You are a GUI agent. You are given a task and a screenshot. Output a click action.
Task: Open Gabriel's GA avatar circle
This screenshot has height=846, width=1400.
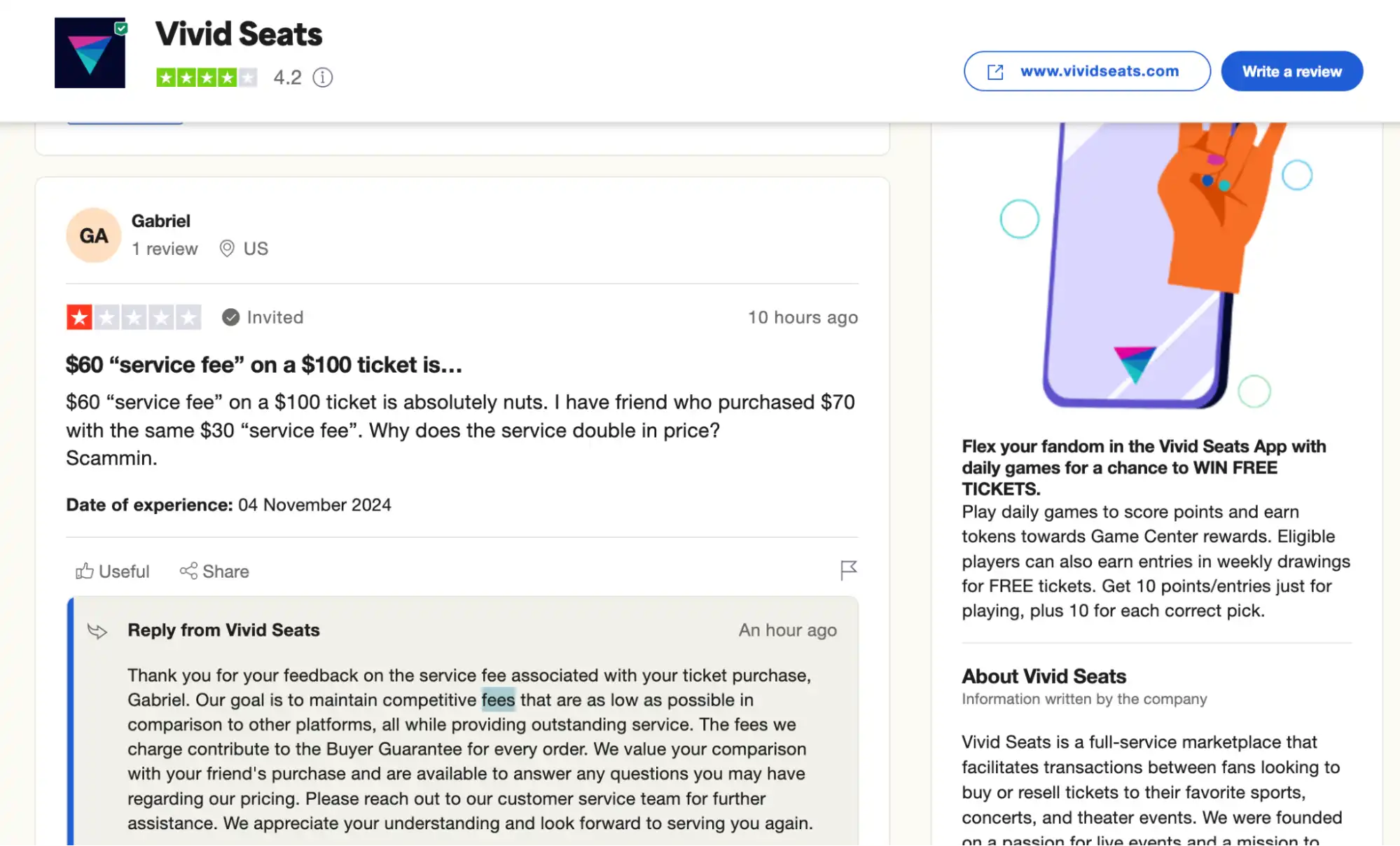pyautogui.click(x=93, y=235)
